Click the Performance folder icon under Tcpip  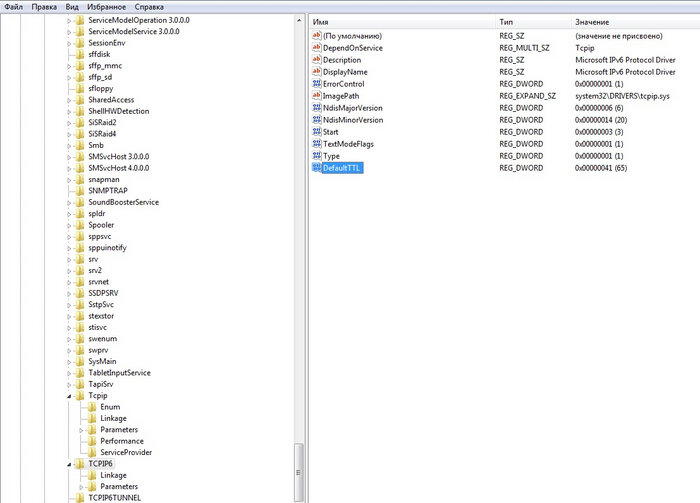click(x=92, y=441)
